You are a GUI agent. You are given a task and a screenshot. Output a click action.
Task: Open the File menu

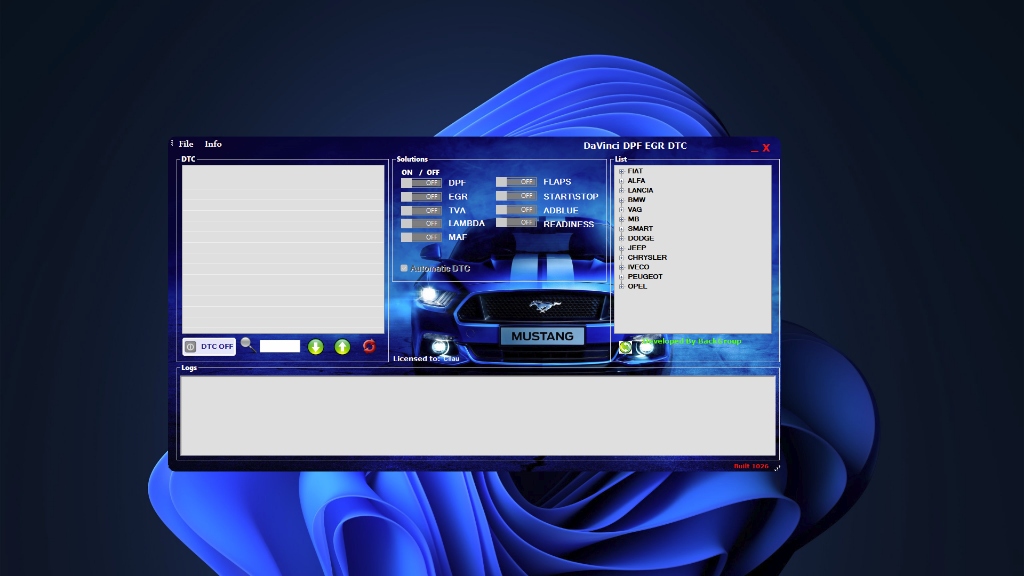tap(186, 144)
